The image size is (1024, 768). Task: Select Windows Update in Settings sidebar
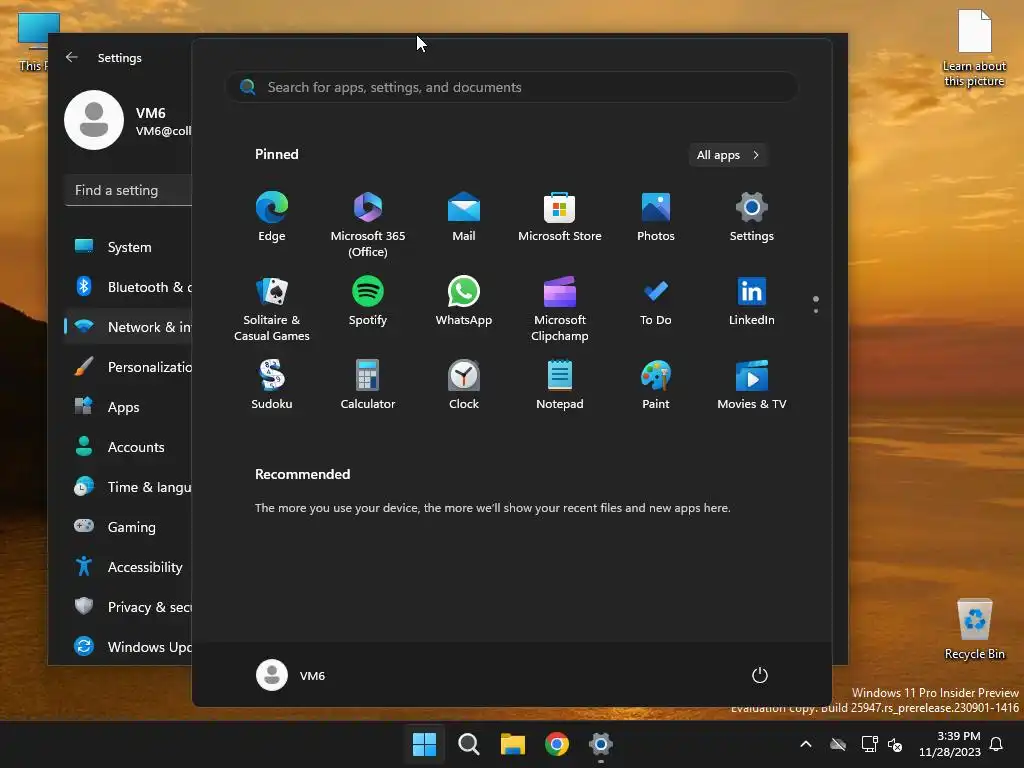coord(128,647)
